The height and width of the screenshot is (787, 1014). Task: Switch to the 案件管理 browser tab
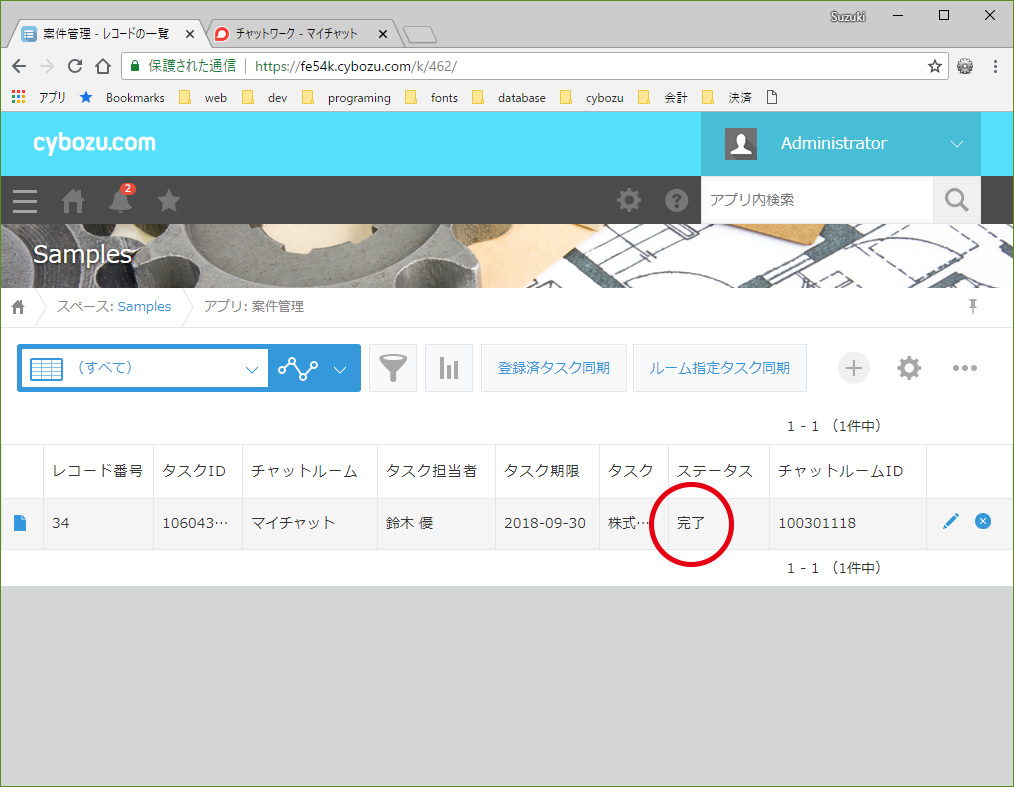point(105,34)
